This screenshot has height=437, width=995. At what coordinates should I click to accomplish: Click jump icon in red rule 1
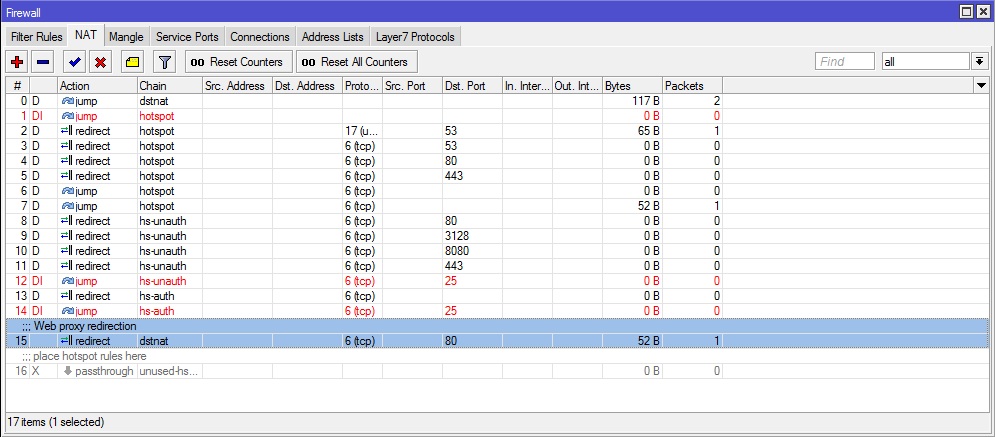pos(67,116)
